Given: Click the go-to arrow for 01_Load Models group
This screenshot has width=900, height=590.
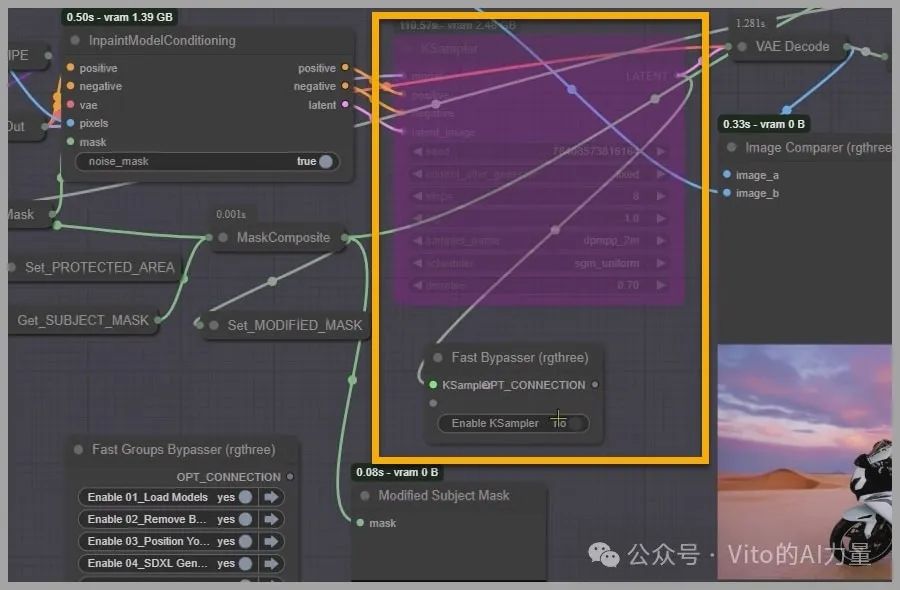Looking at the screenshot, I should click(x=271, y=497).
